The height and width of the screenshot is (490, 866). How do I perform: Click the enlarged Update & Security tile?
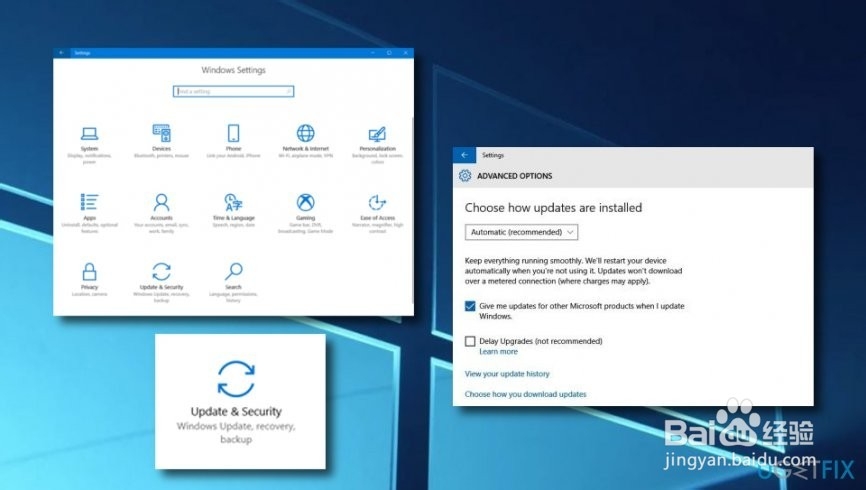[240, 402]
